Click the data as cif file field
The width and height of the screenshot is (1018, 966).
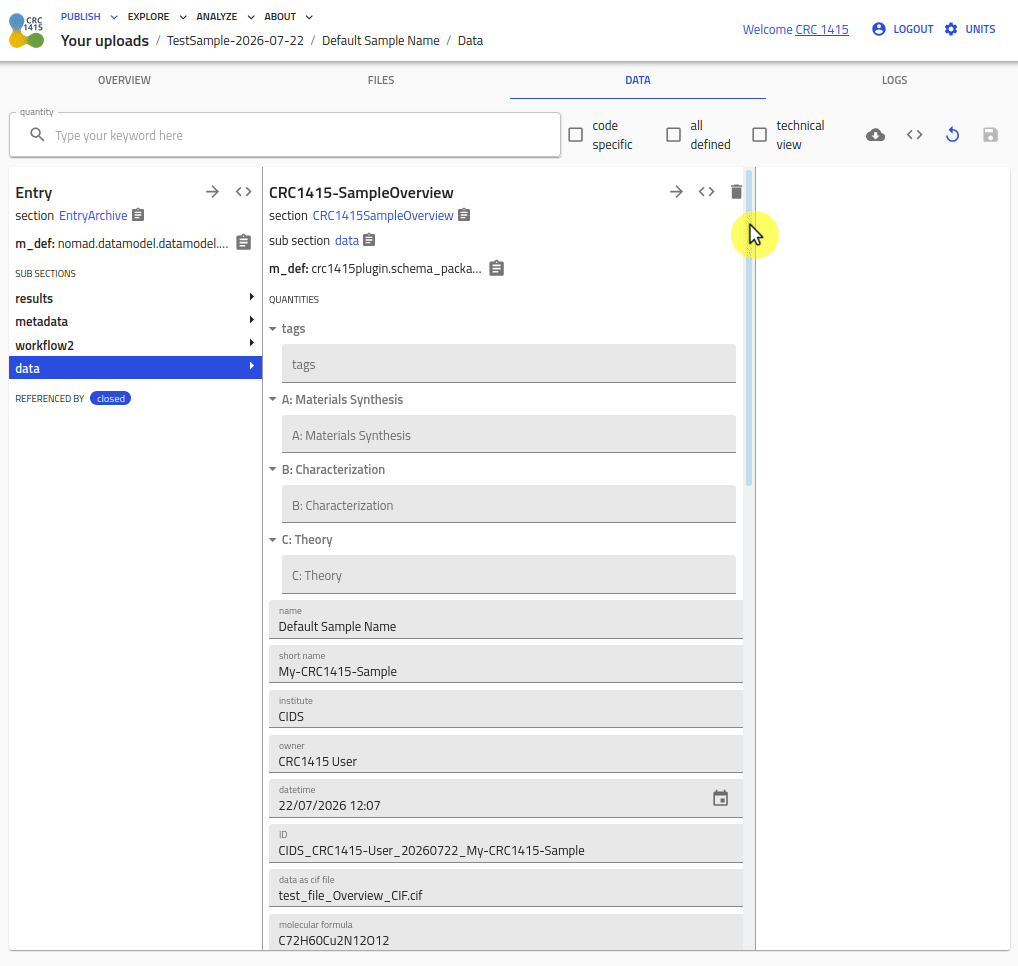point(506,888)
